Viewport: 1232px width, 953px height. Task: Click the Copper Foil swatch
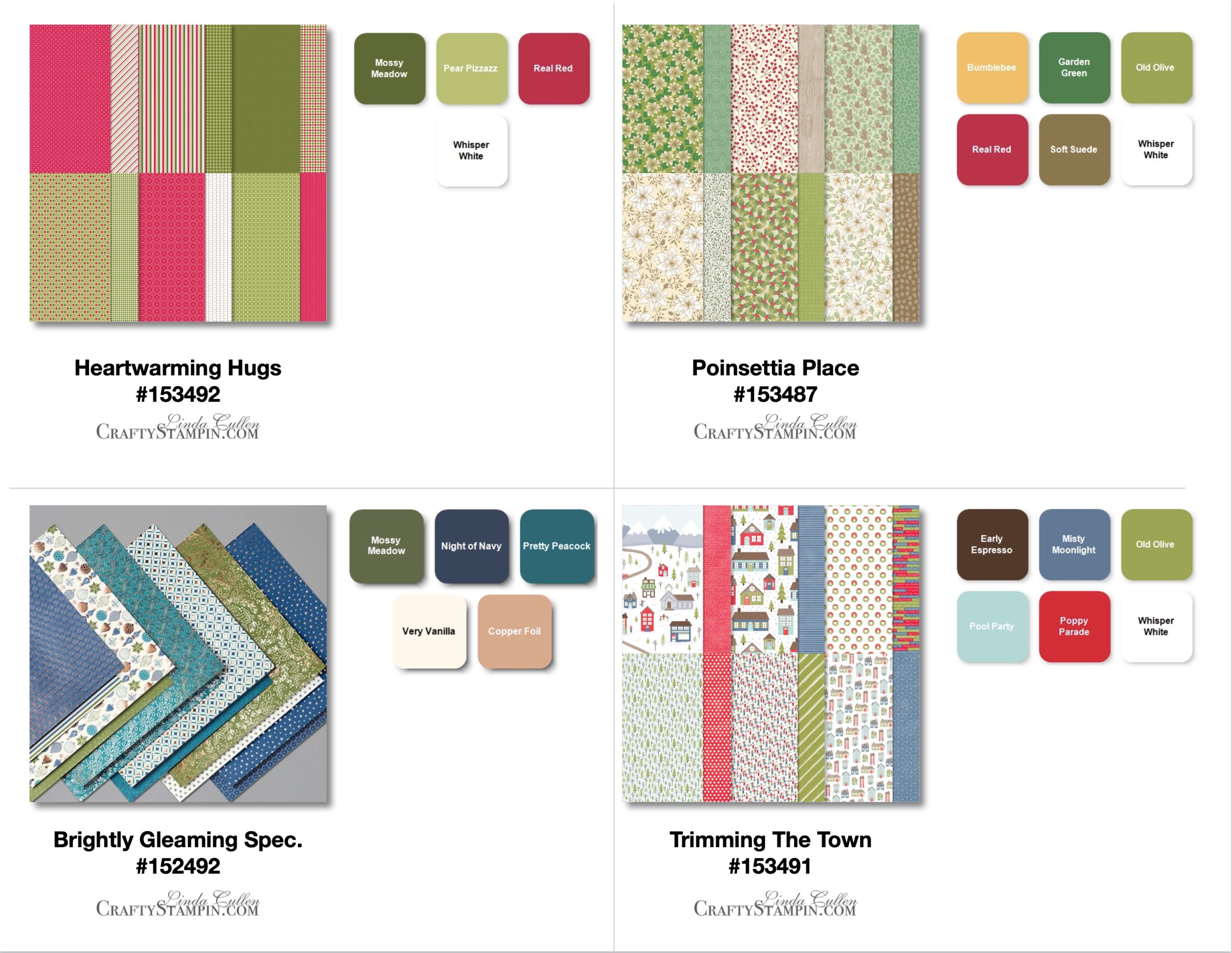click(514, 631)
